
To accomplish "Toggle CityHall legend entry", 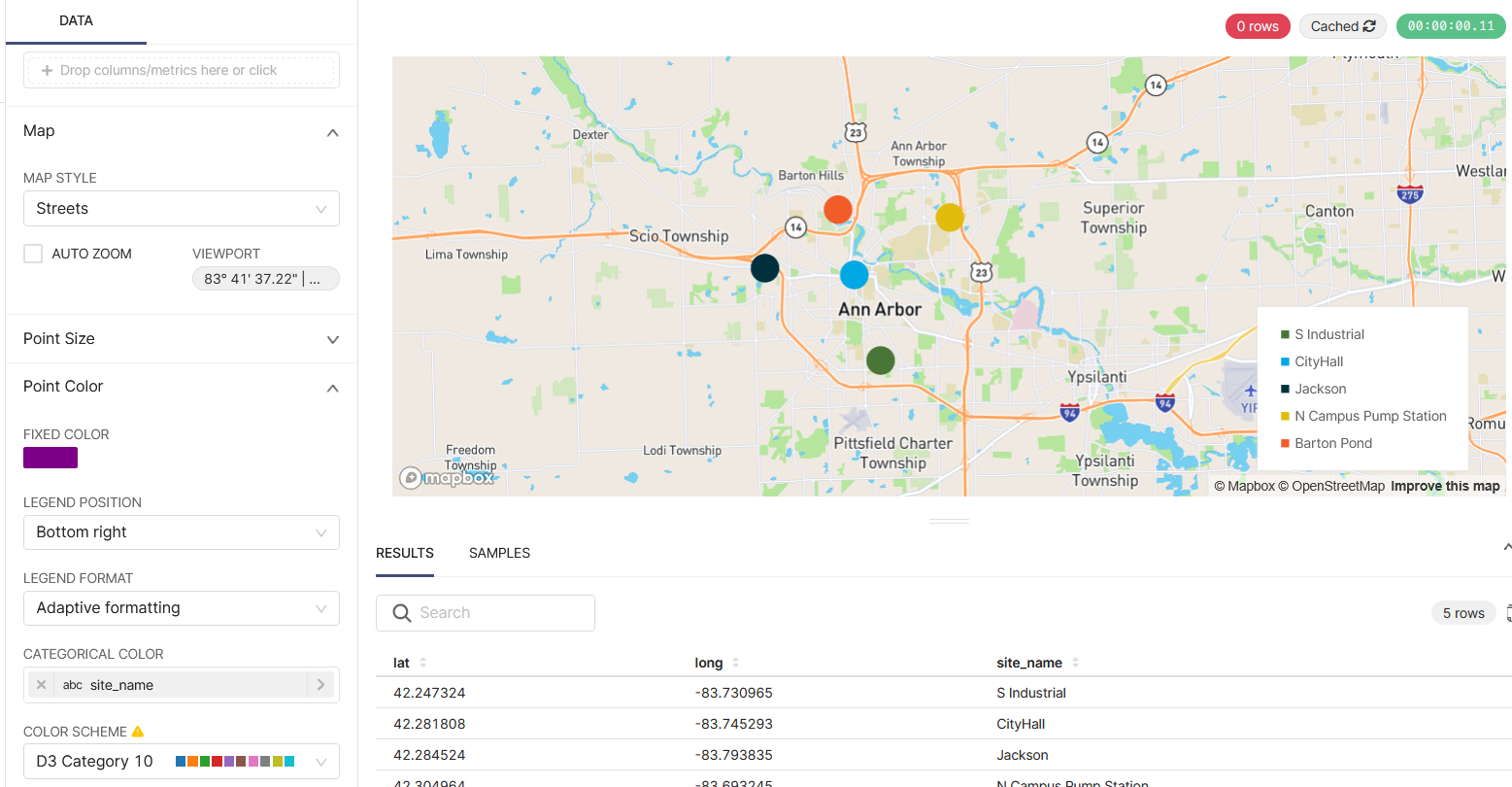I will [1318, 361].
